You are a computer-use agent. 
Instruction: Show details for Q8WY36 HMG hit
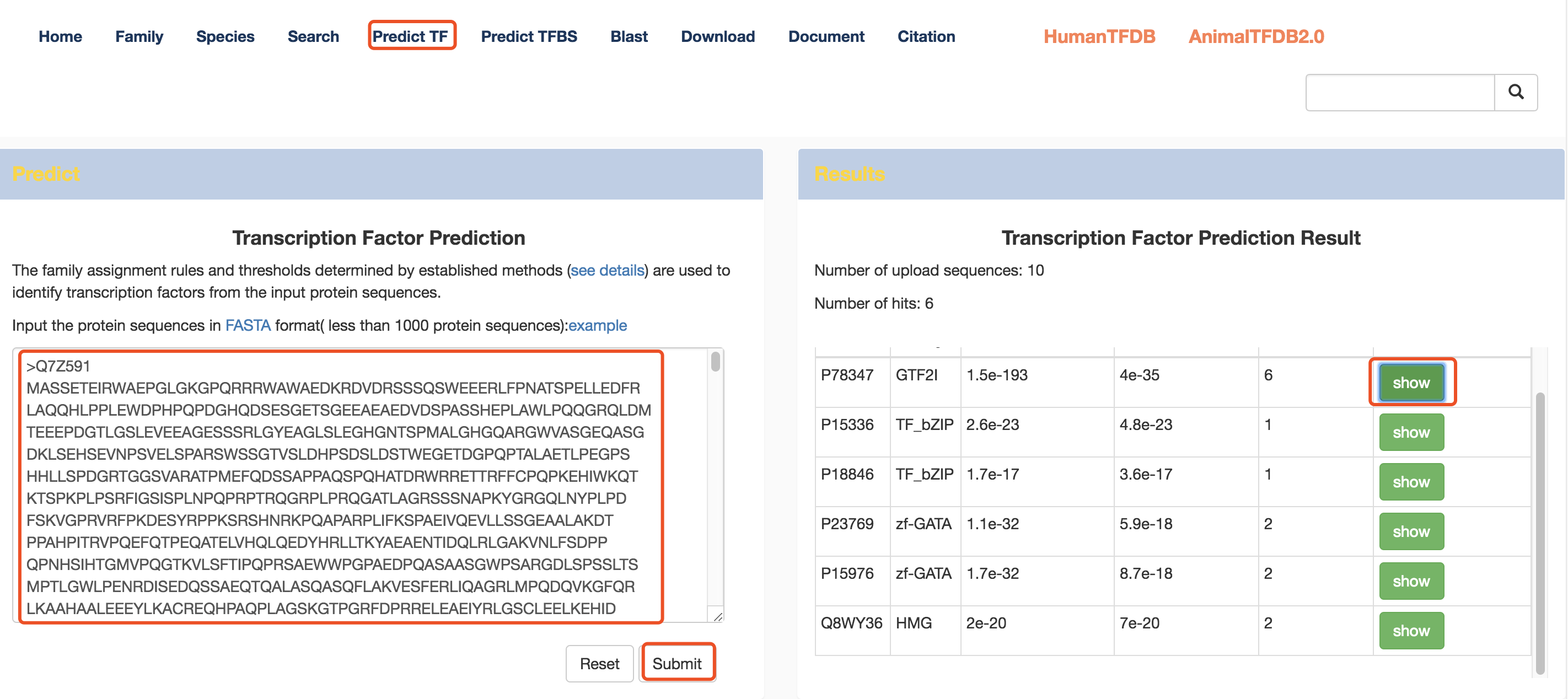[1410, 631]
